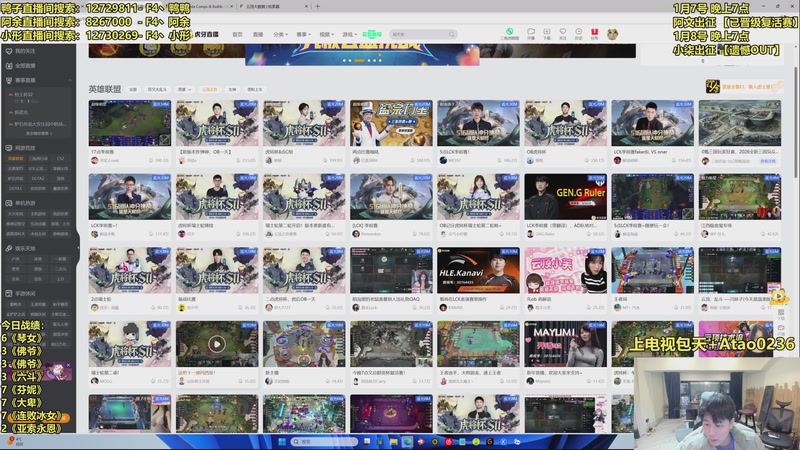The height and width of the screenshot is (450, 800).
Task: Open the 分类 dropdown in top navigation
Action: tap(280, 35)
